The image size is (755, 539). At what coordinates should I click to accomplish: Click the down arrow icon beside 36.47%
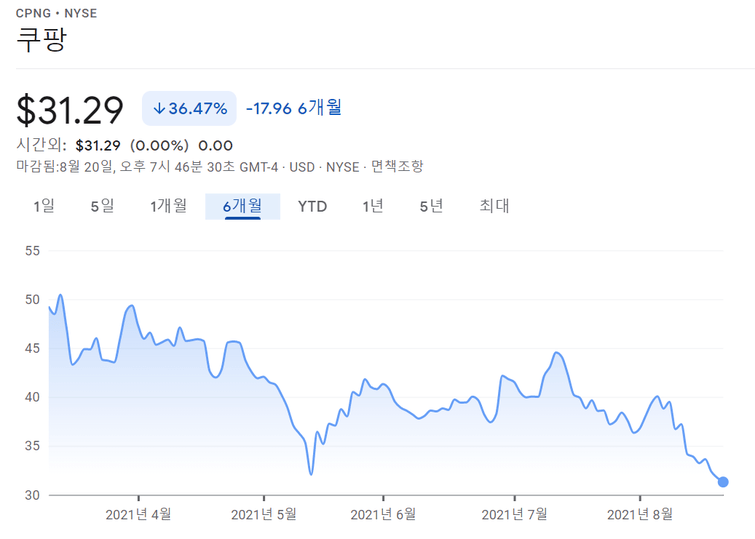(159, 109)
